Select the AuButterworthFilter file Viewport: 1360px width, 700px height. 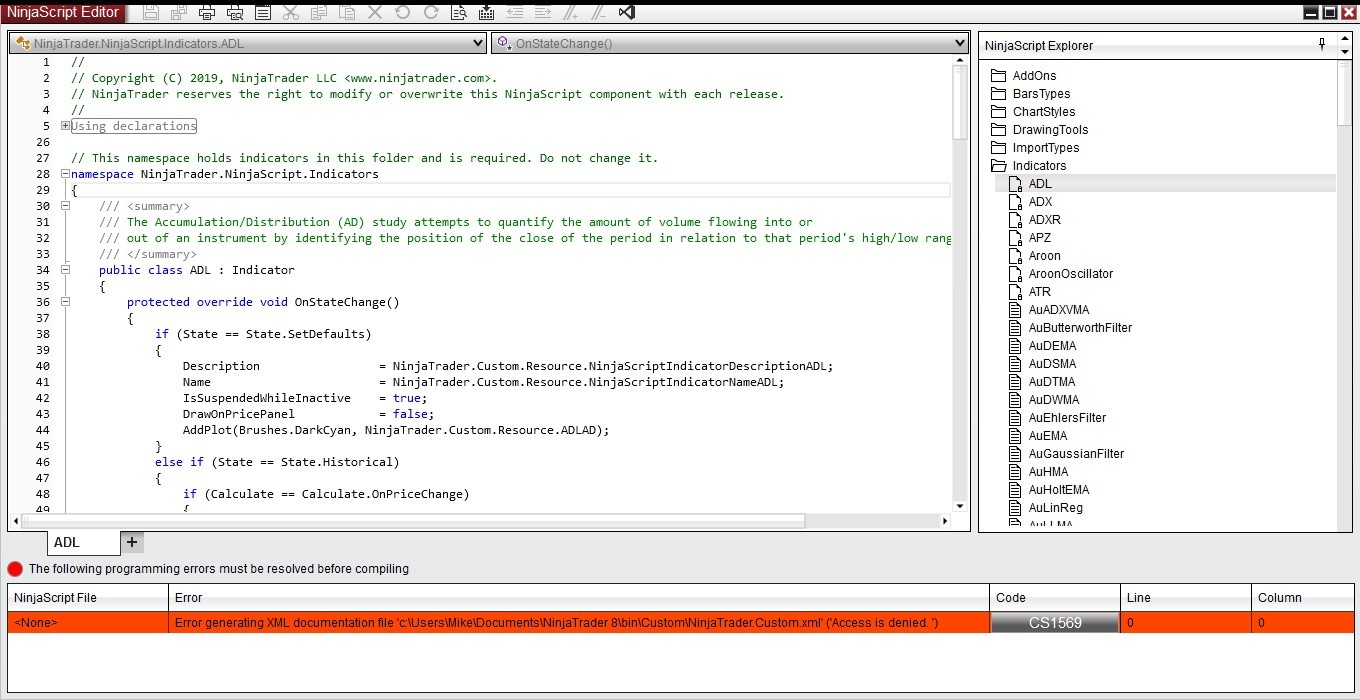click(1069, 328)
